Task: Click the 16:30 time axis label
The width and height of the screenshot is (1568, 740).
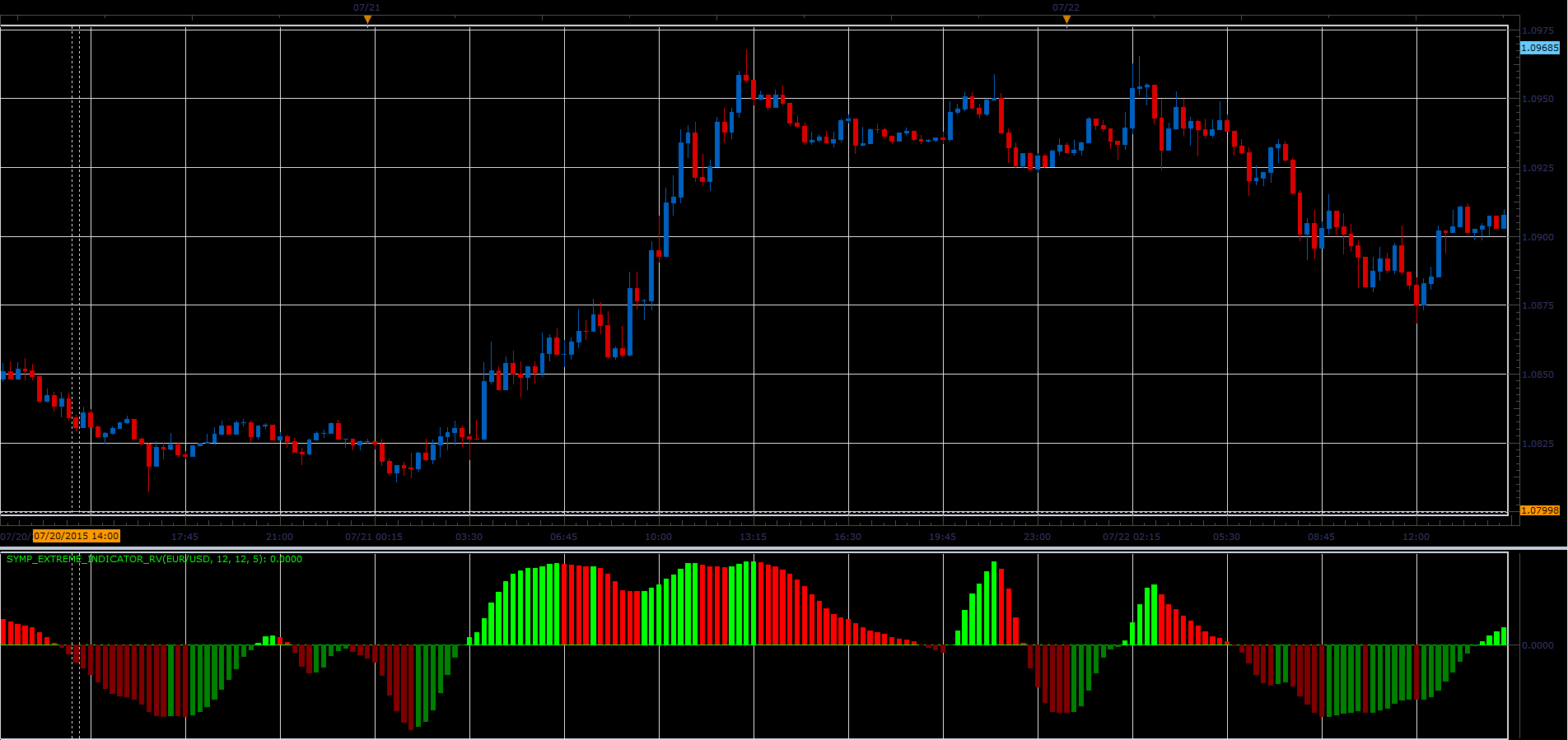Action: click(x=847, y=537)
